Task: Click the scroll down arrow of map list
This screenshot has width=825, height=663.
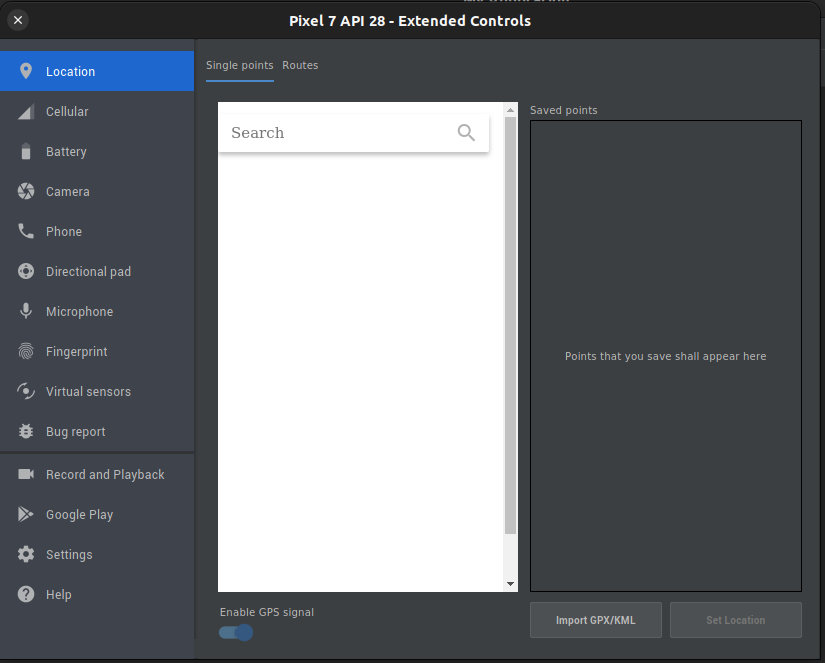Action: click(511, 583)
